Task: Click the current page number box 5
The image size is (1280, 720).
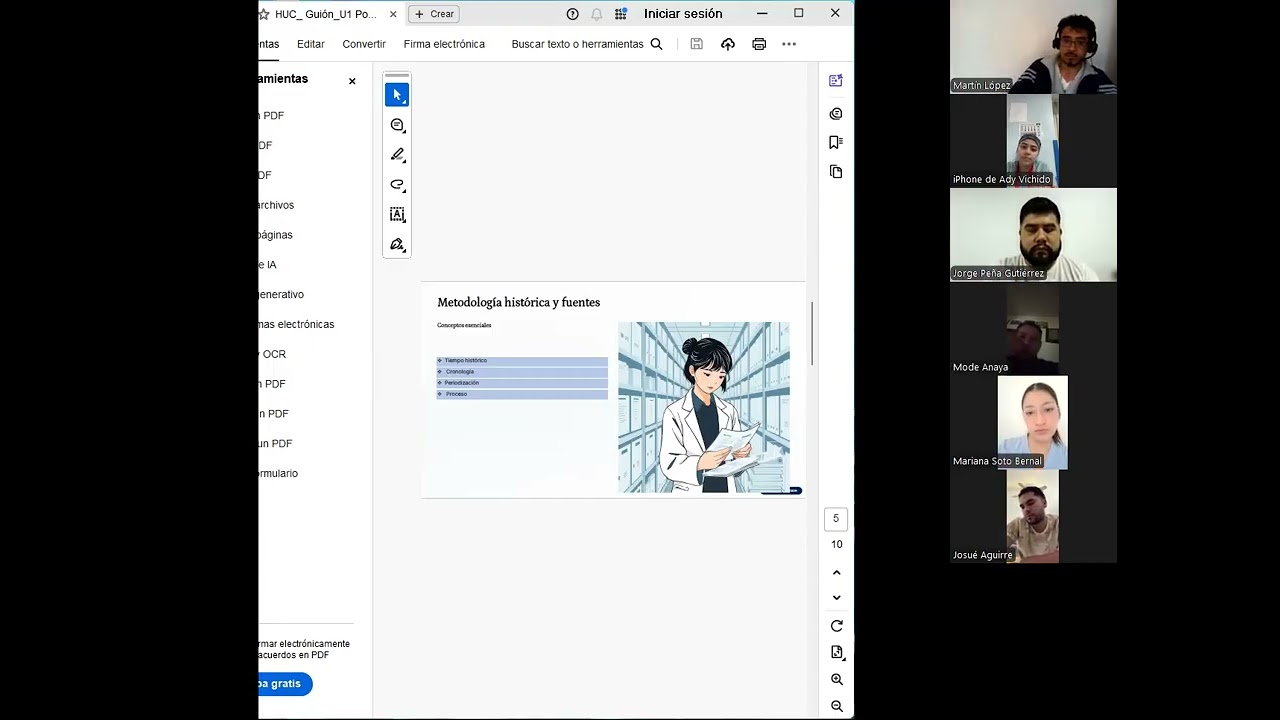Action: [x=836, y=518]
